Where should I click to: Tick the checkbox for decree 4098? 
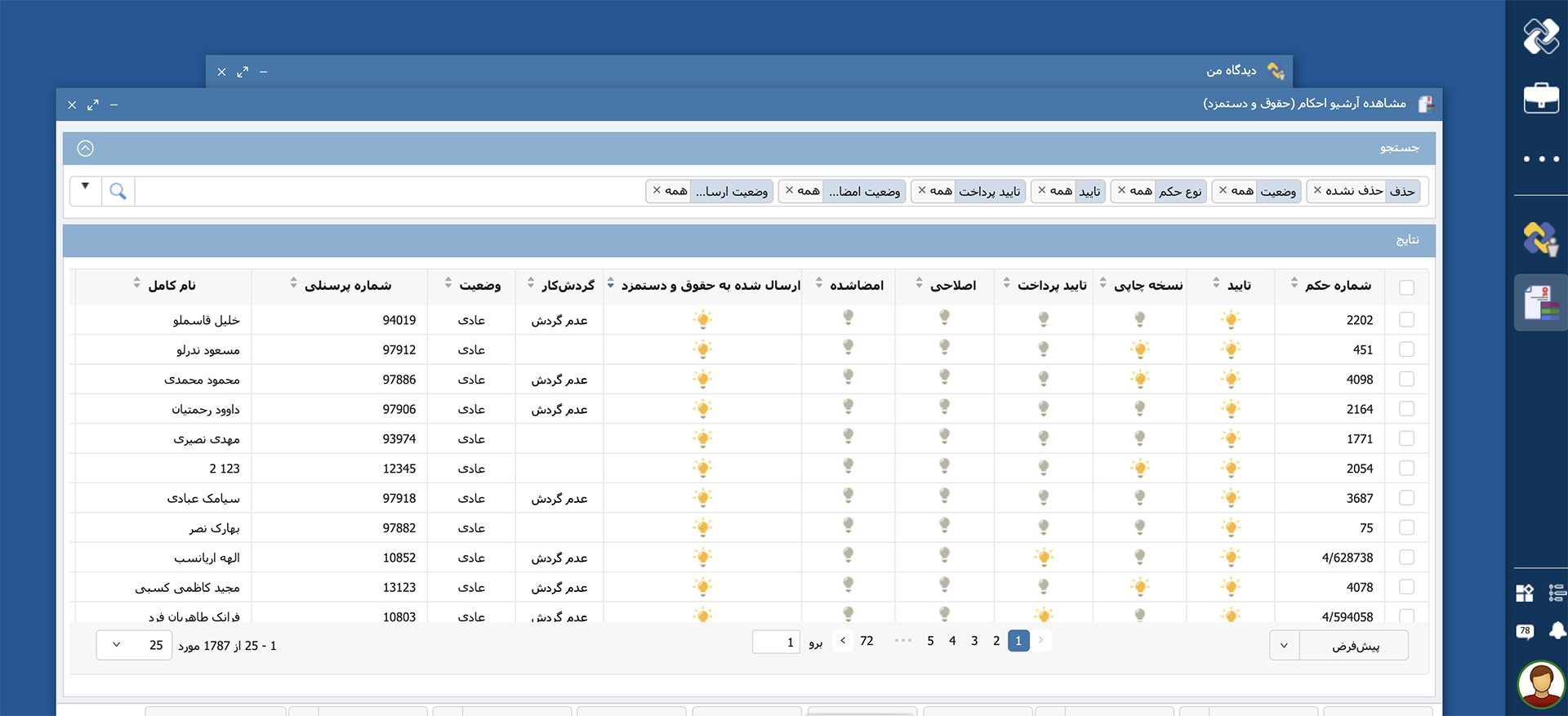1406,380
